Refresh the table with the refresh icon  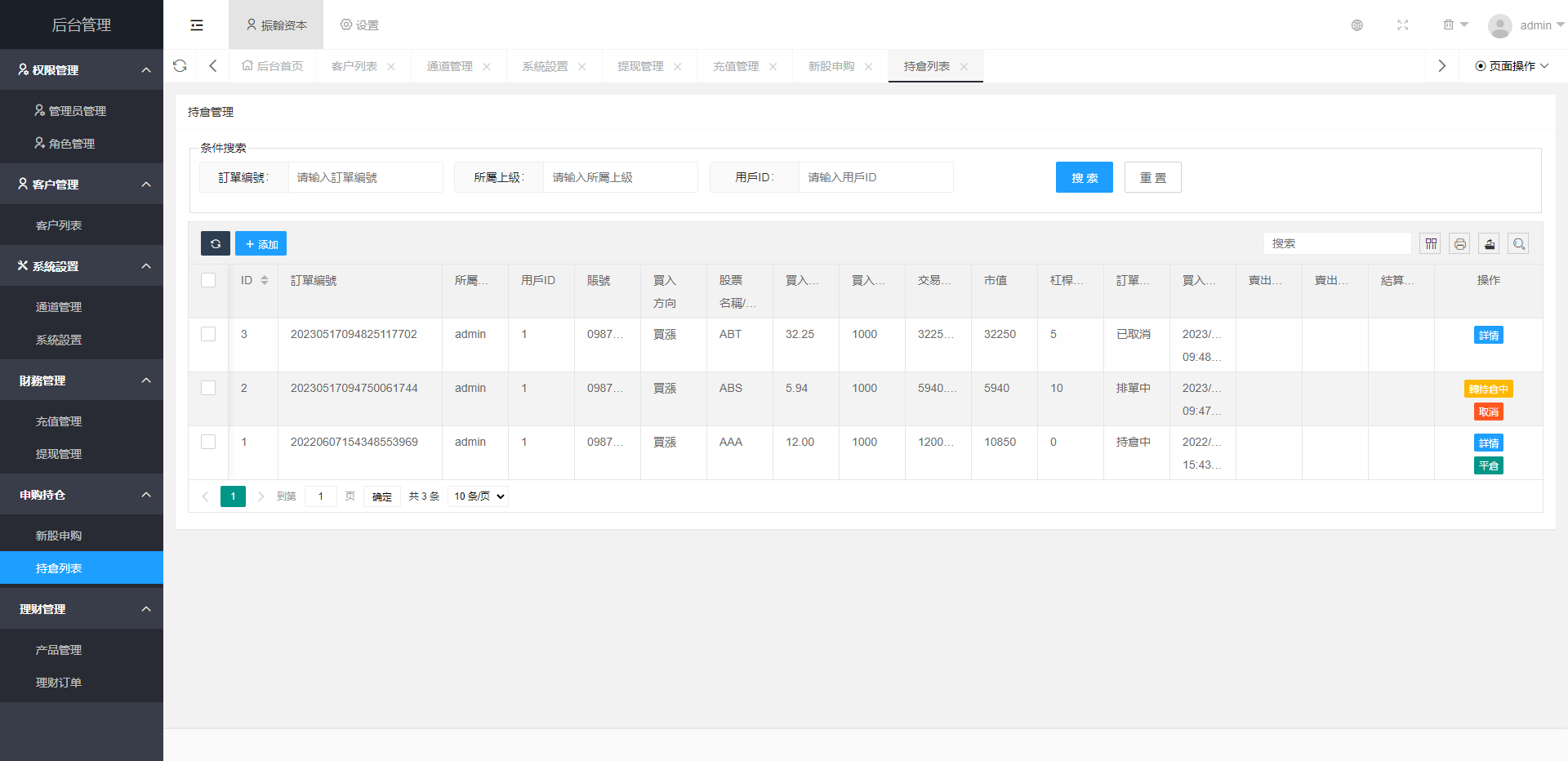click(215, 243)
